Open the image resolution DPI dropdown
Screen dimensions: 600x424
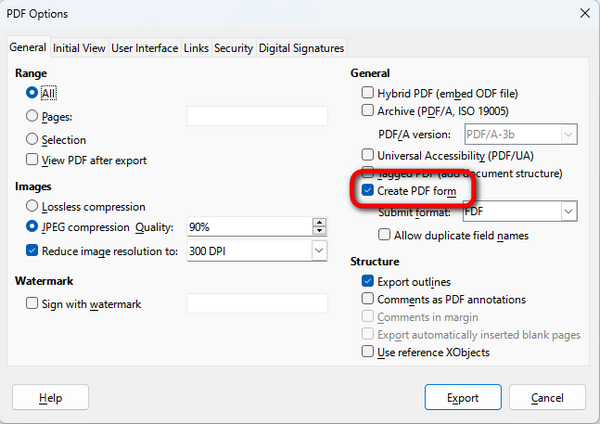(319, 250)
